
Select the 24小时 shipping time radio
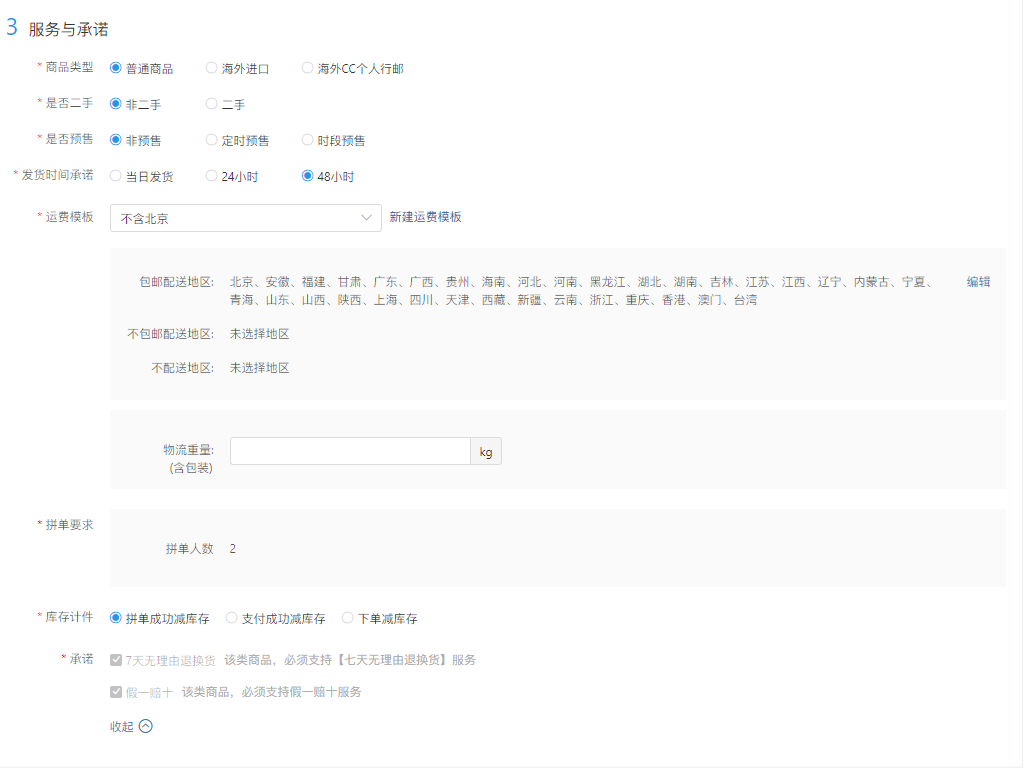click(211, 176)
